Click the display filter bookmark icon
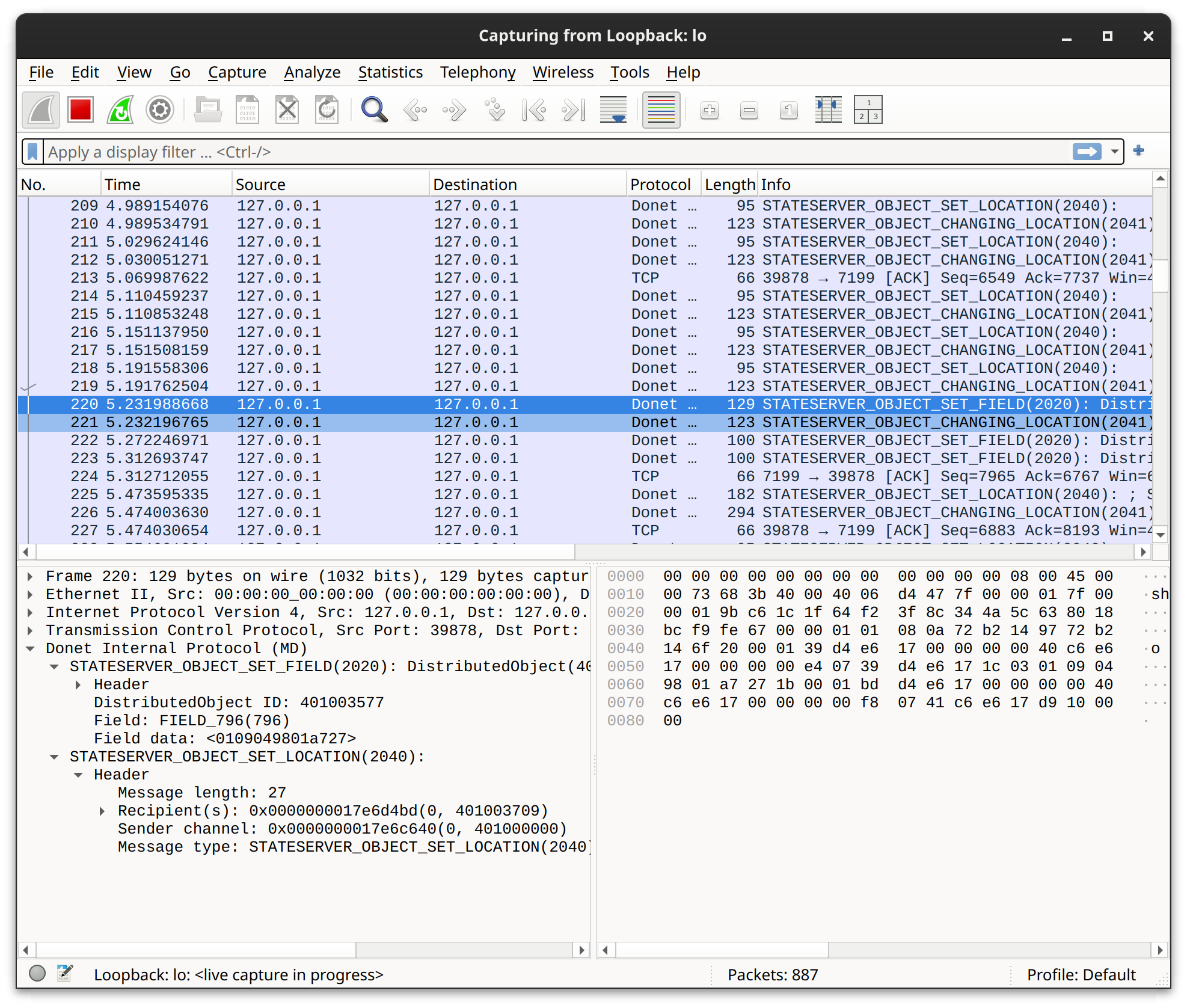The width and height of the screenshot is (1187, 1008). coord(32,151)
